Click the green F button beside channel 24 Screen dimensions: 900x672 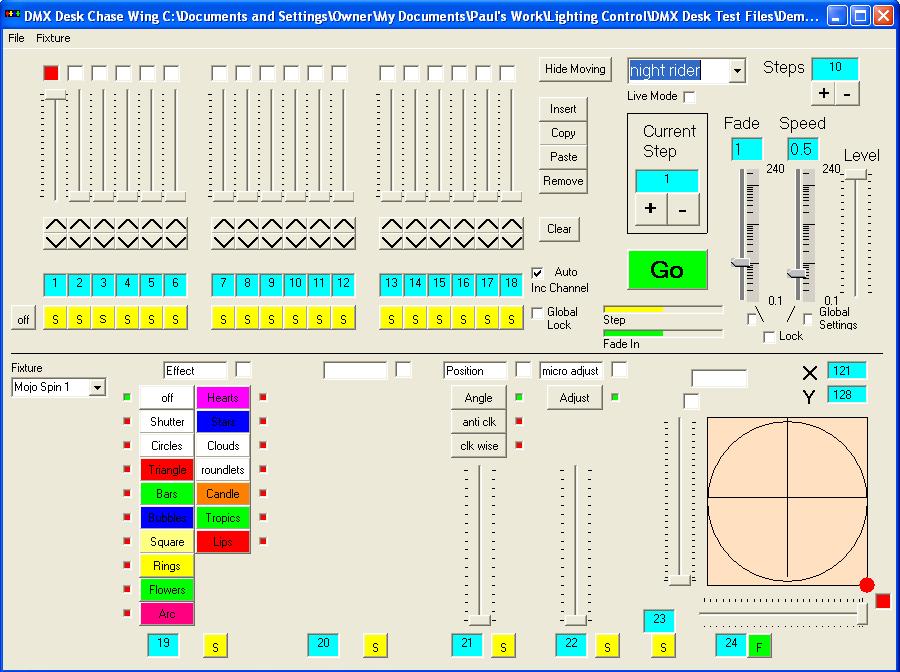760,646
